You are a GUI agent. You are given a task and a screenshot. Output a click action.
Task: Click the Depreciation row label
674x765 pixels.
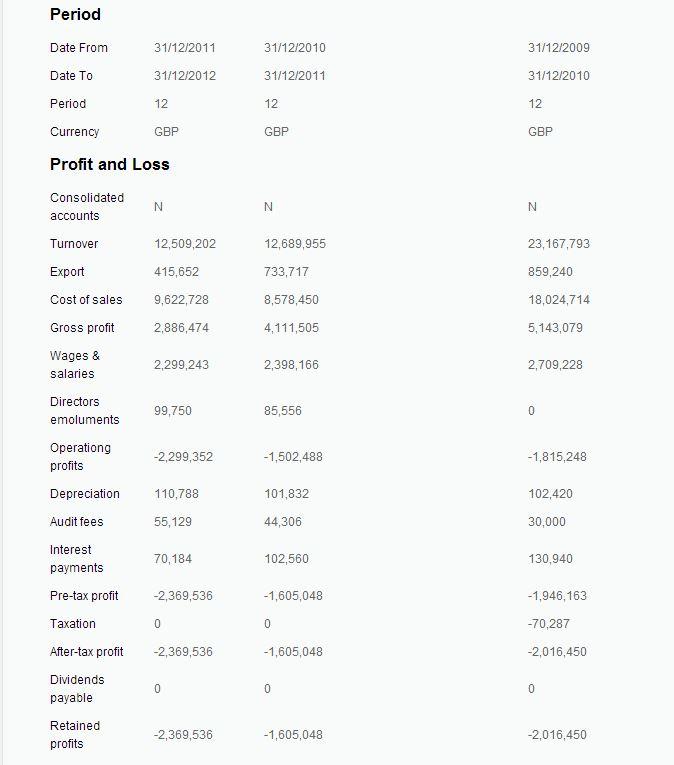coord(85,494)
